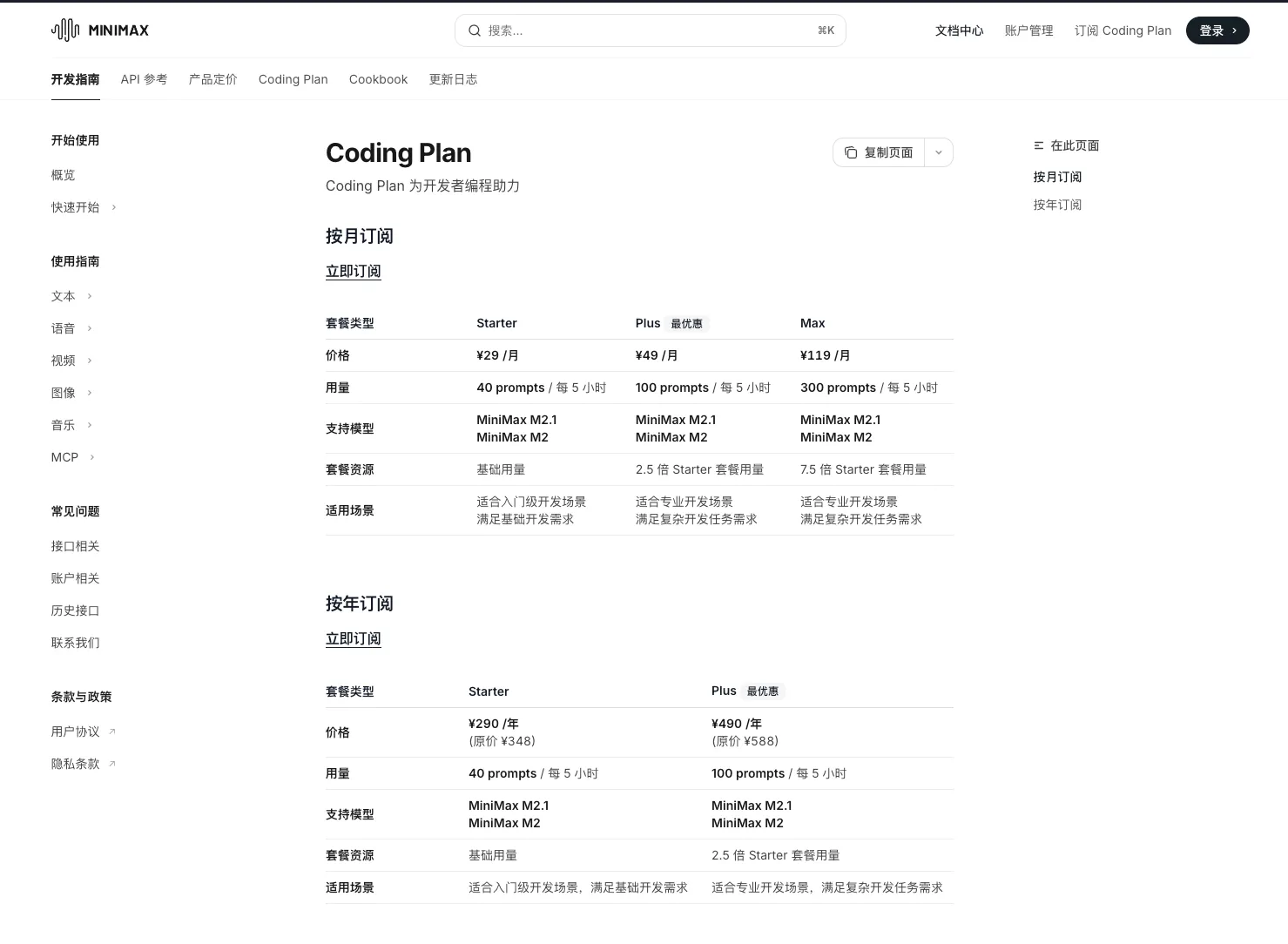This screenshot has height=944, width=1288.
Task: Open 账户相关 in the sidebar
Action: coord(76,578)
